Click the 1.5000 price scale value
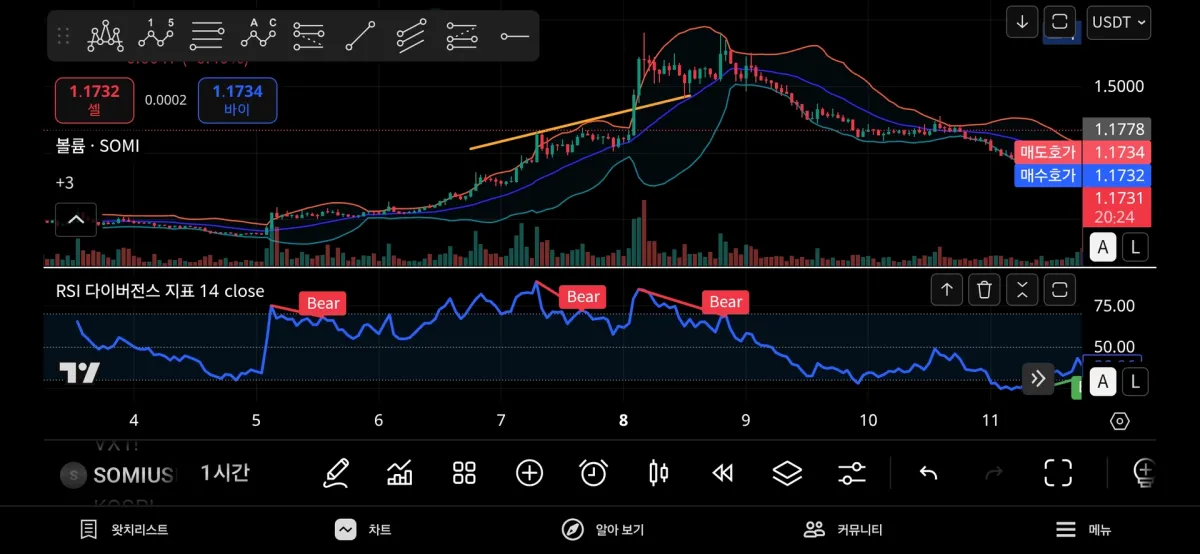This screenshot has height=554, width=1200. (x=1119, y=87)
